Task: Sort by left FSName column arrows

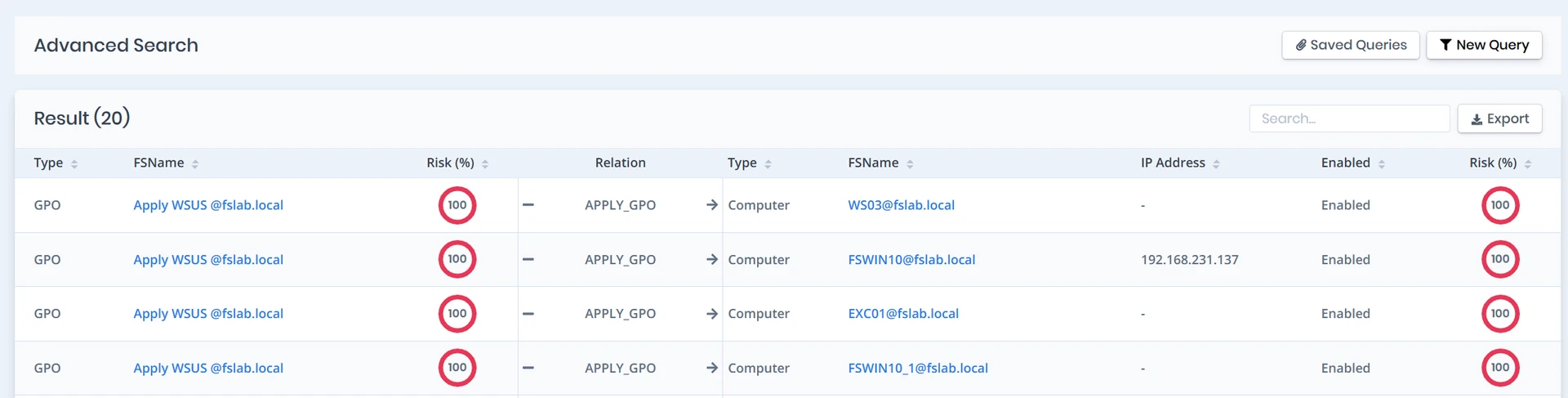Action: 195,164
